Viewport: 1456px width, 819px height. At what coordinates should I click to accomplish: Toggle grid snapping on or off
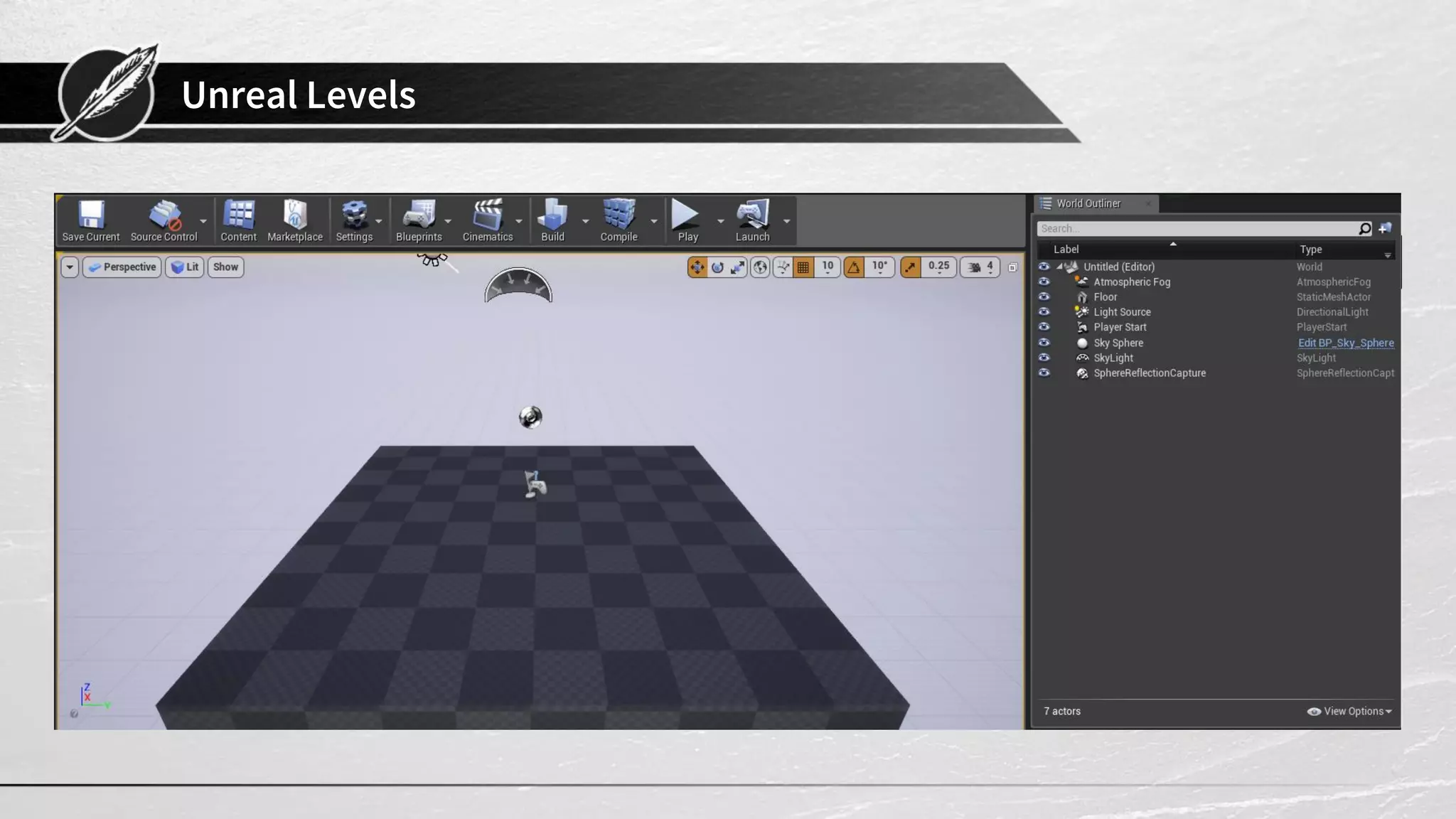[x=803, y=267]
